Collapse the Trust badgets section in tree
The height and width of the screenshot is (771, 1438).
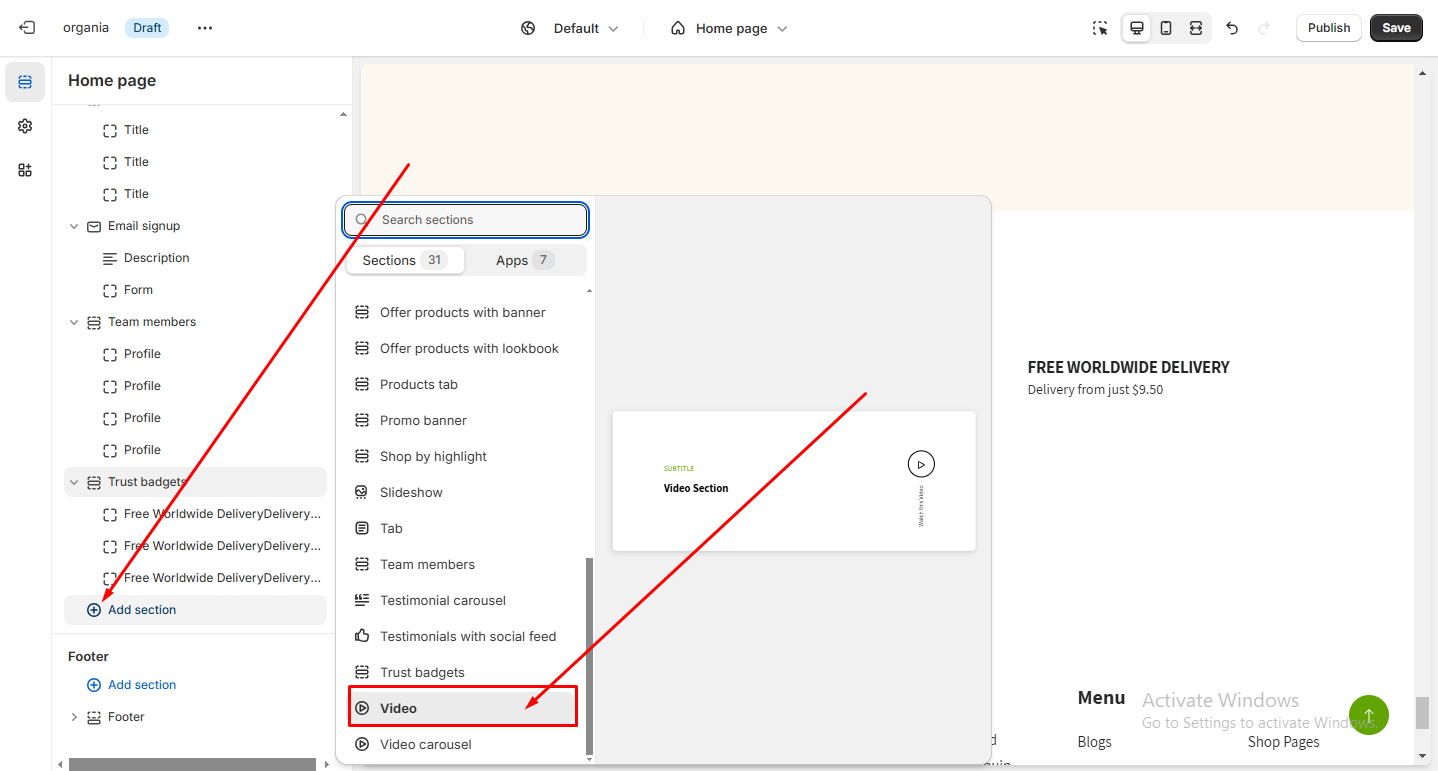74,482
